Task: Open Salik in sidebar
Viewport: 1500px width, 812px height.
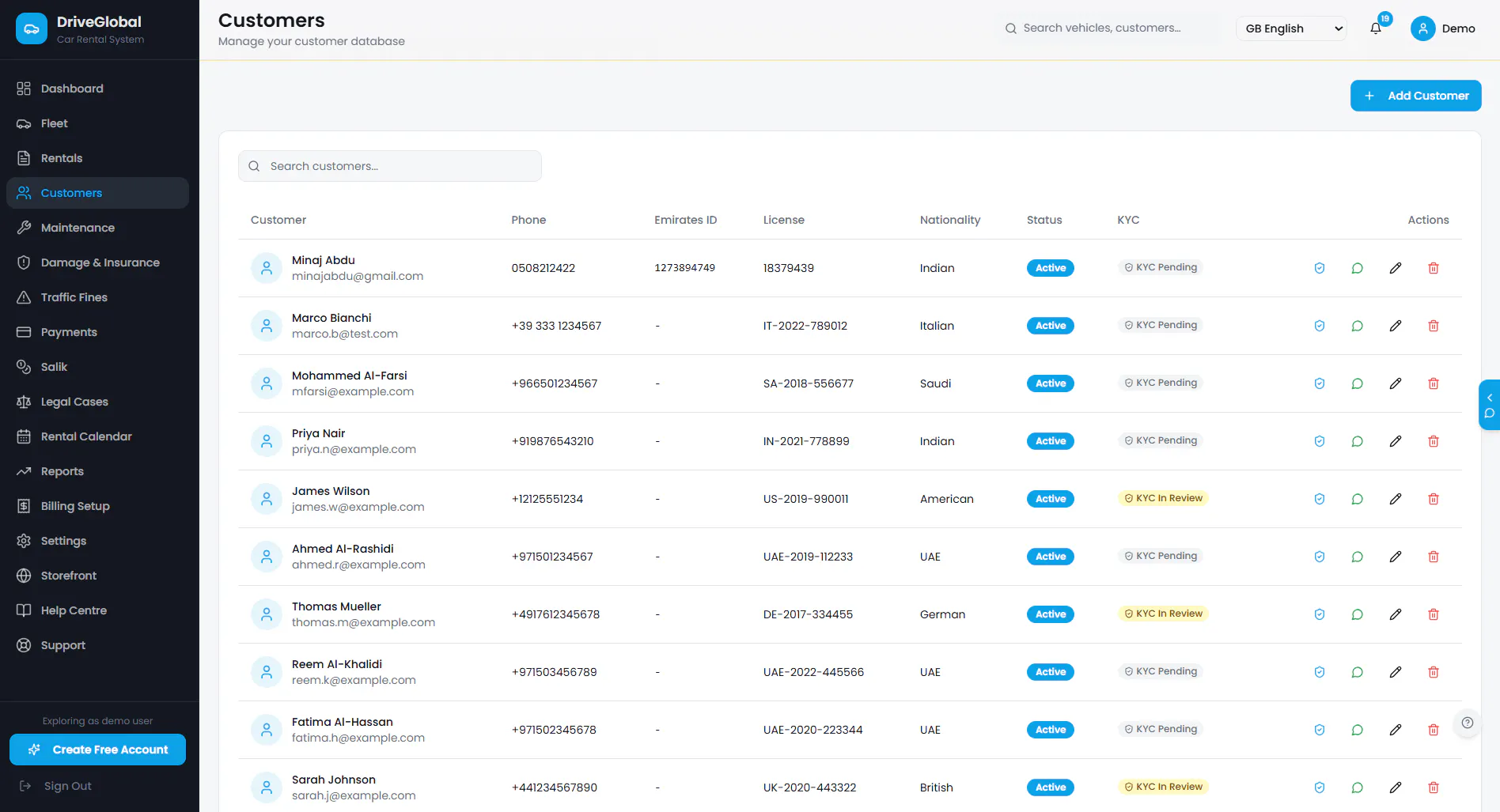Action: point(97,367)
